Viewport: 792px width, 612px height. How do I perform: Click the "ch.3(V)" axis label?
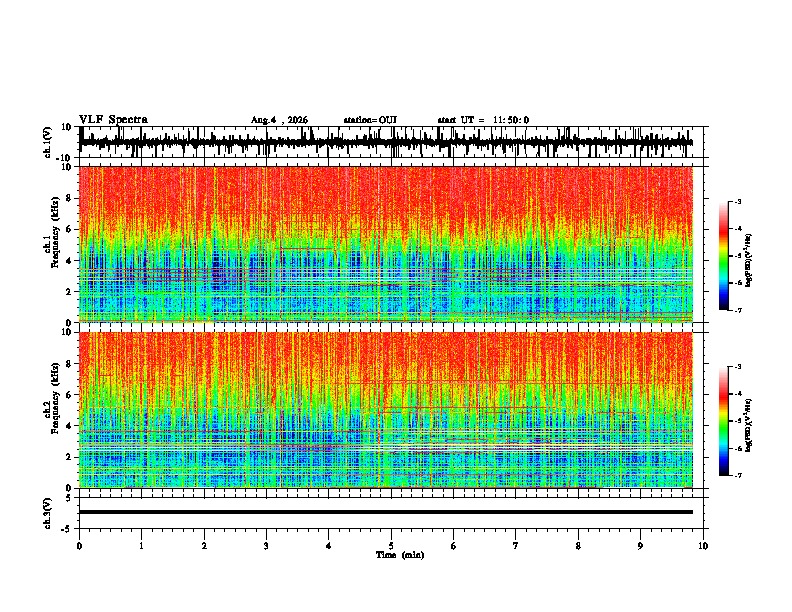point(47,513)
